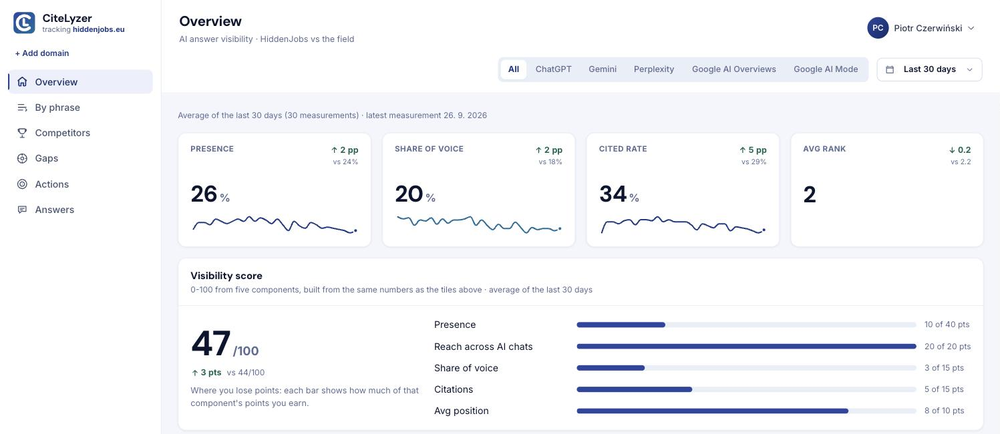Click the Presence progress bar
Screen dimensions: 1000x434
(x=746, y=325)
